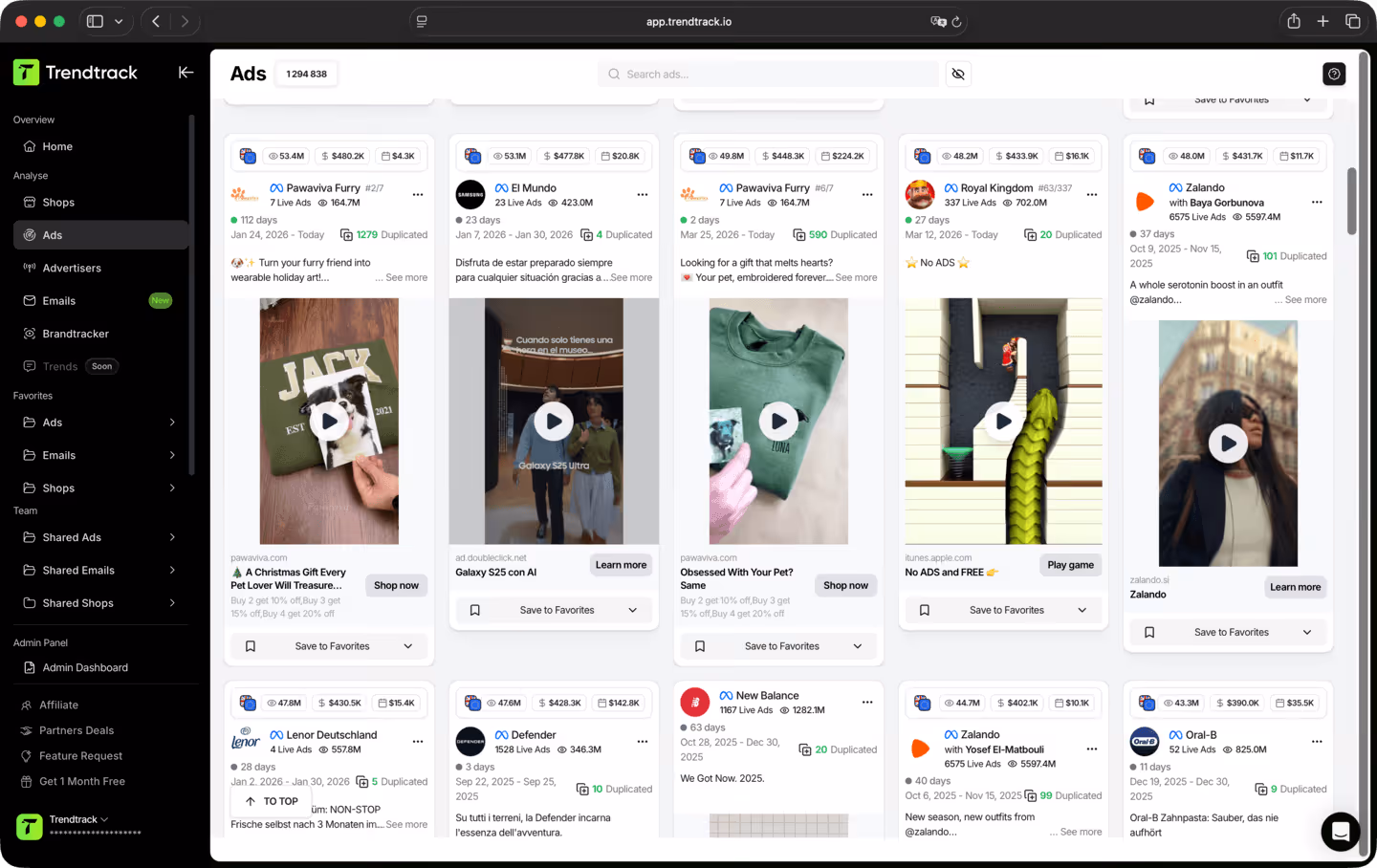Click New Balance advertiser logo
1377x868 pixels.
[695, 703]
